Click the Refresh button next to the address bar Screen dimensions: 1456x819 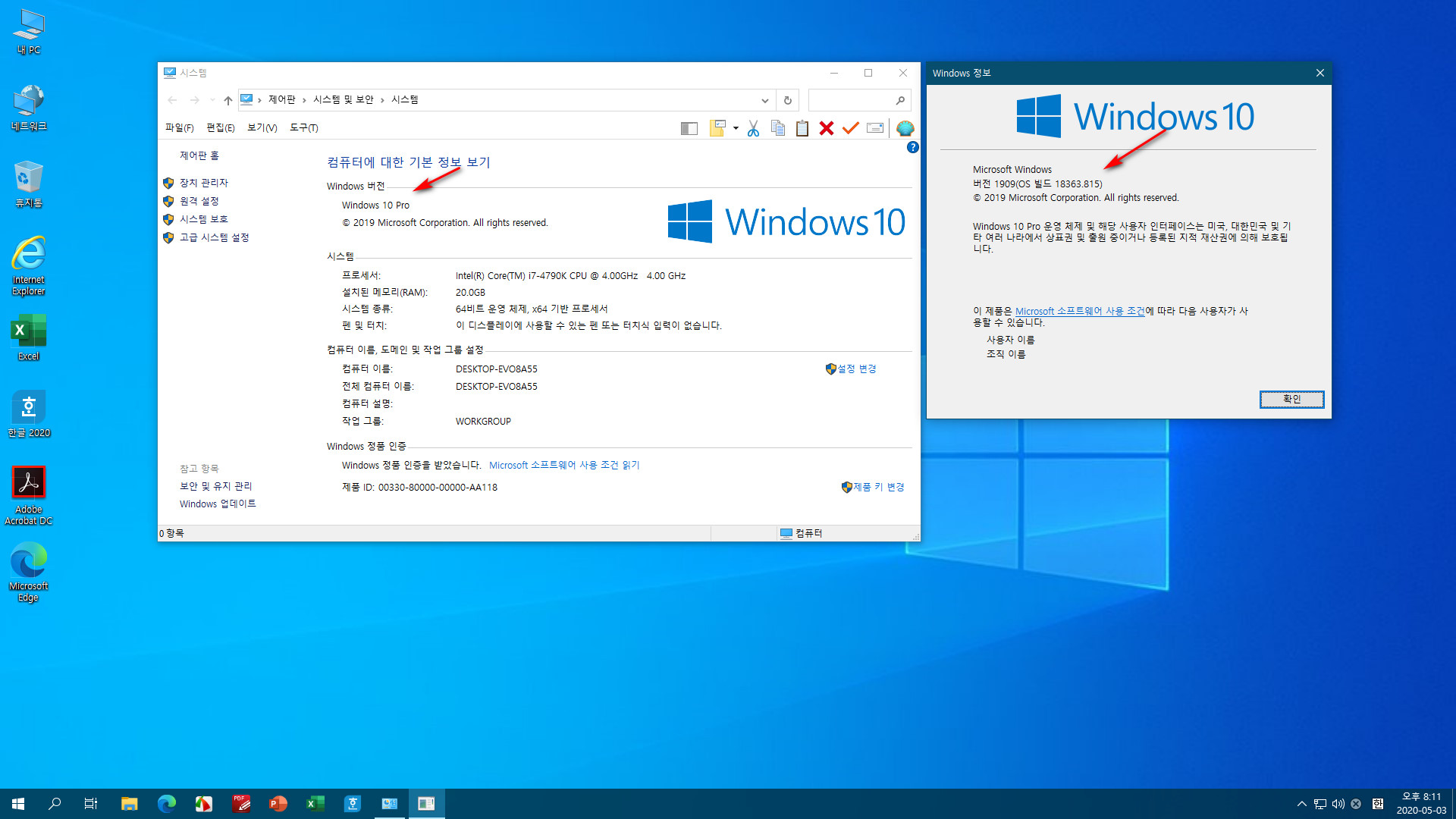click(787, 100)
